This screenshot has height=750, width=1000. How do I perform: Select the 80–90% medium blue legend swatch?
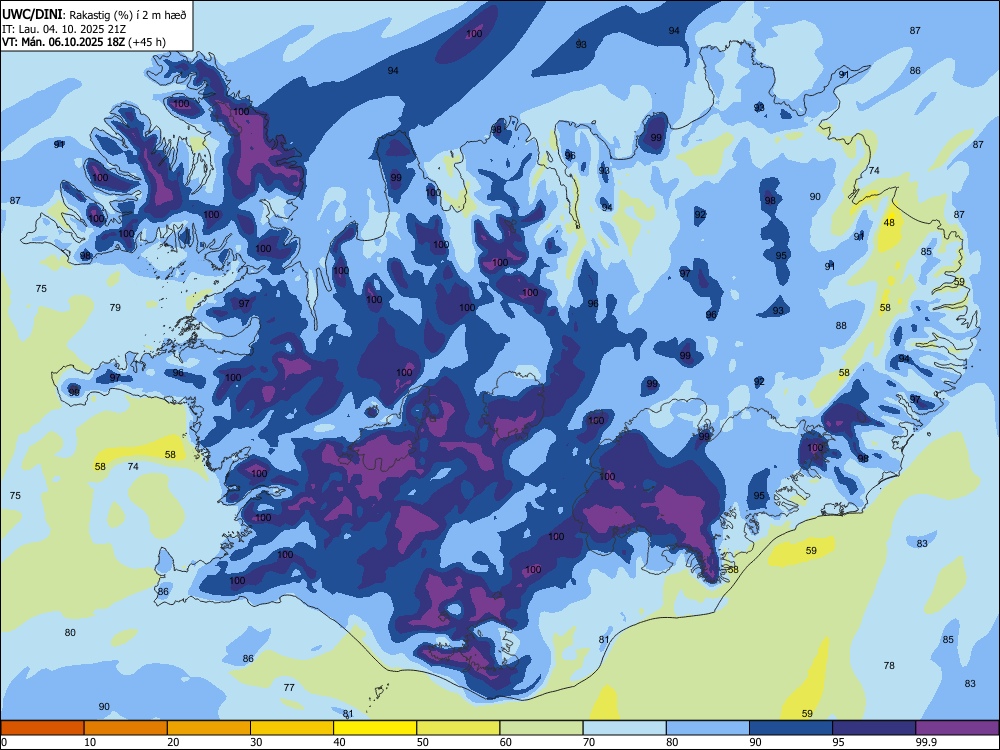[708, 728]
